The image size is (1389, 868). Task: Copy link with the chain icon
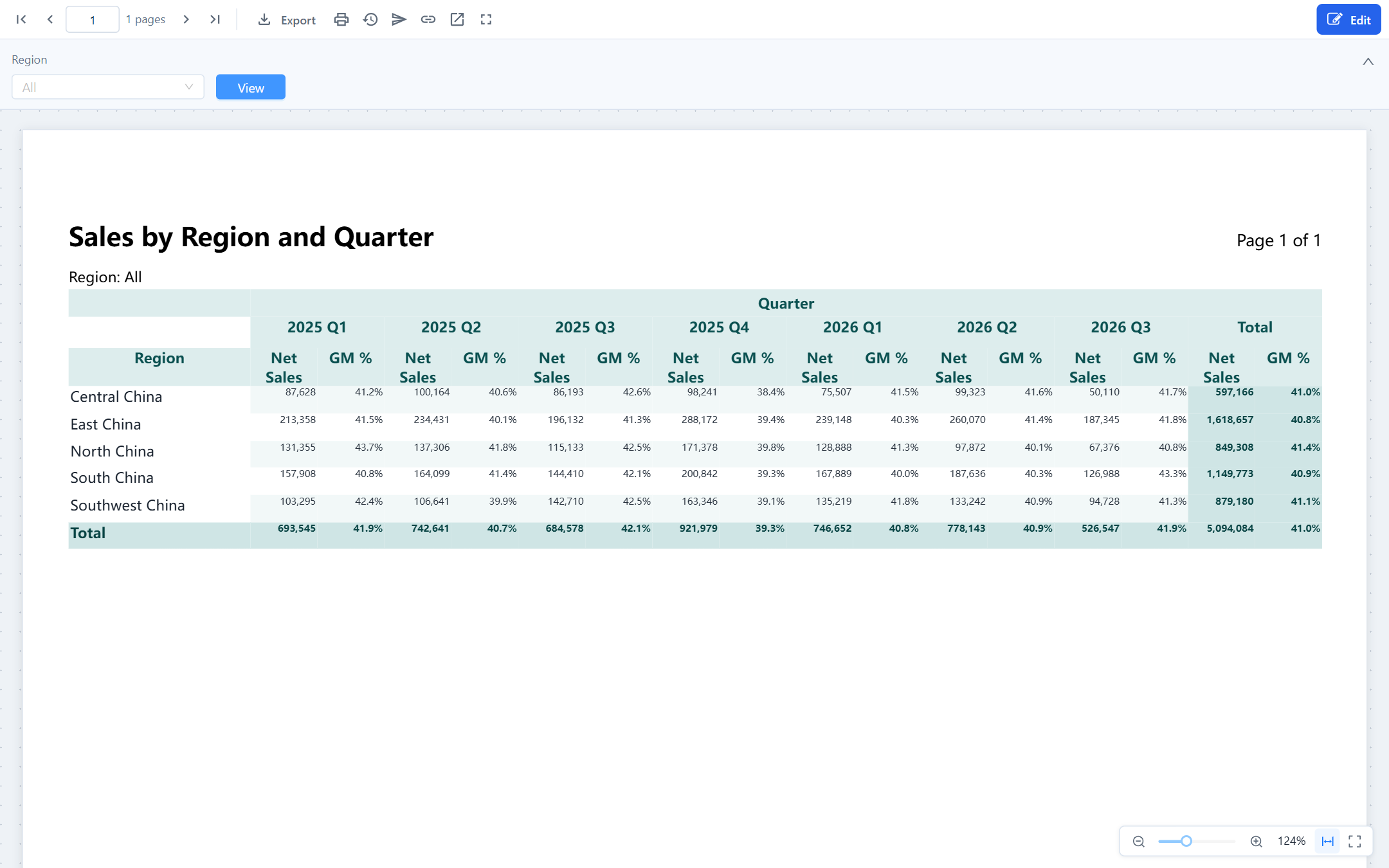pyautogui.click(x=428, y=19)
